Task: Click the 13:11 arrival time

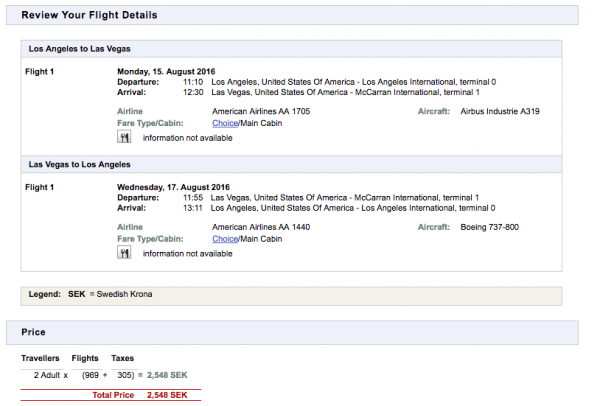Action: coord(190,207)
